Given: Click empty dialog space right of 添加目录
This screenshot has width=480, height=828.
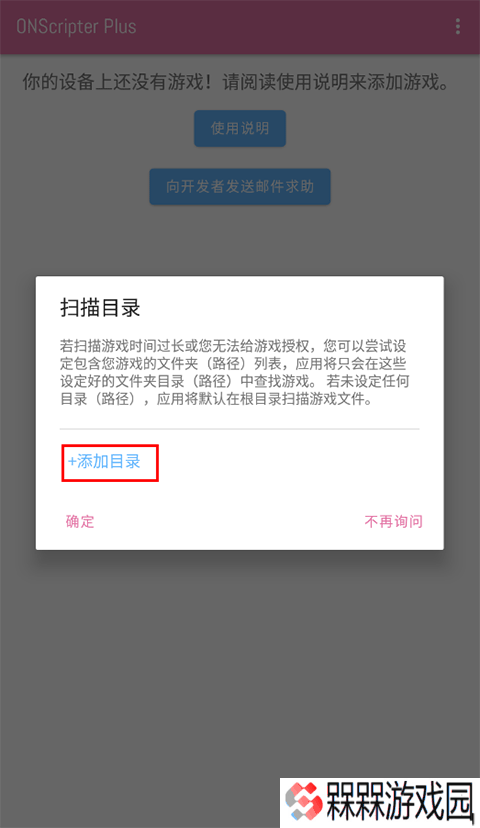Looking at the screenshot, I should [x=296, y=462].
